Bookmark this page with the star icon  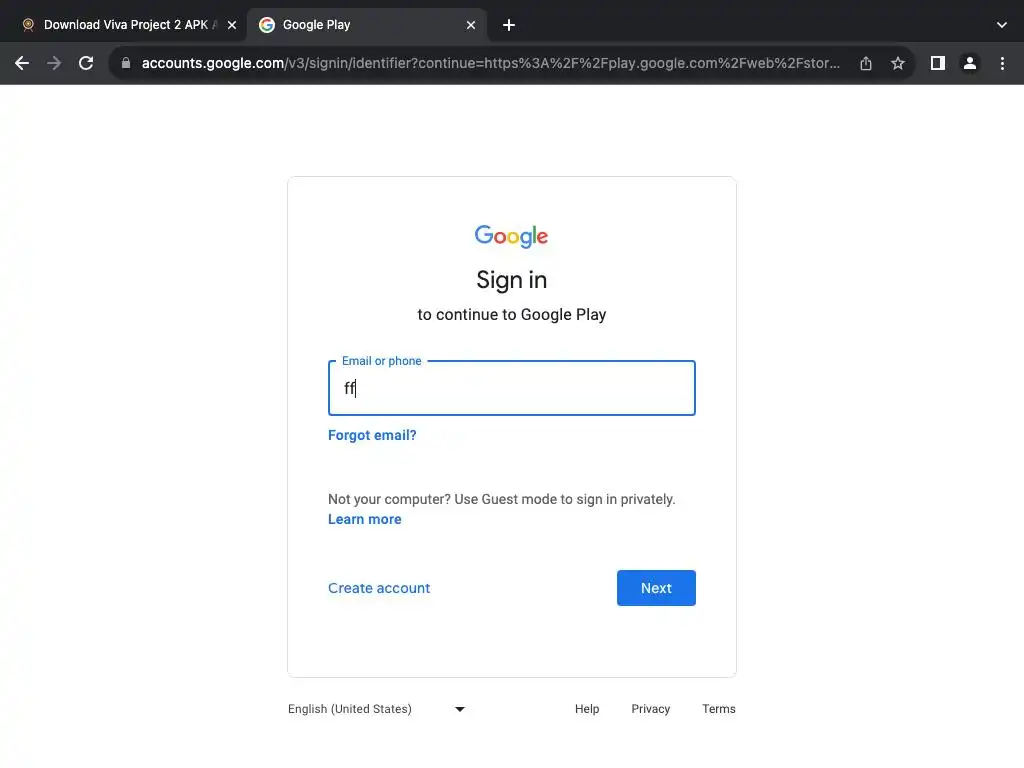pyautogui.click(x=898, y=63)
